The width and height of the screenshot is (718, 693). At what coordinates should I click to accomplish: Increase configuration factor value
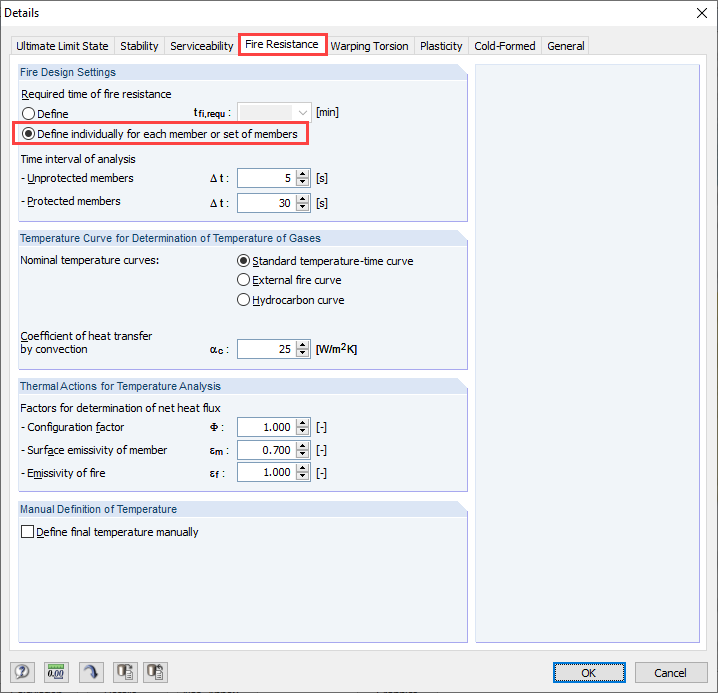[302, 423]
